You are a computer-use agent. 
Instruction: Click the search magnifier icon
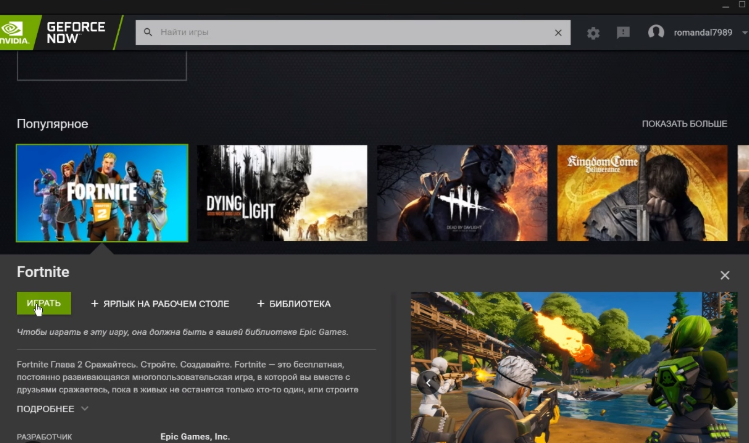148,32
